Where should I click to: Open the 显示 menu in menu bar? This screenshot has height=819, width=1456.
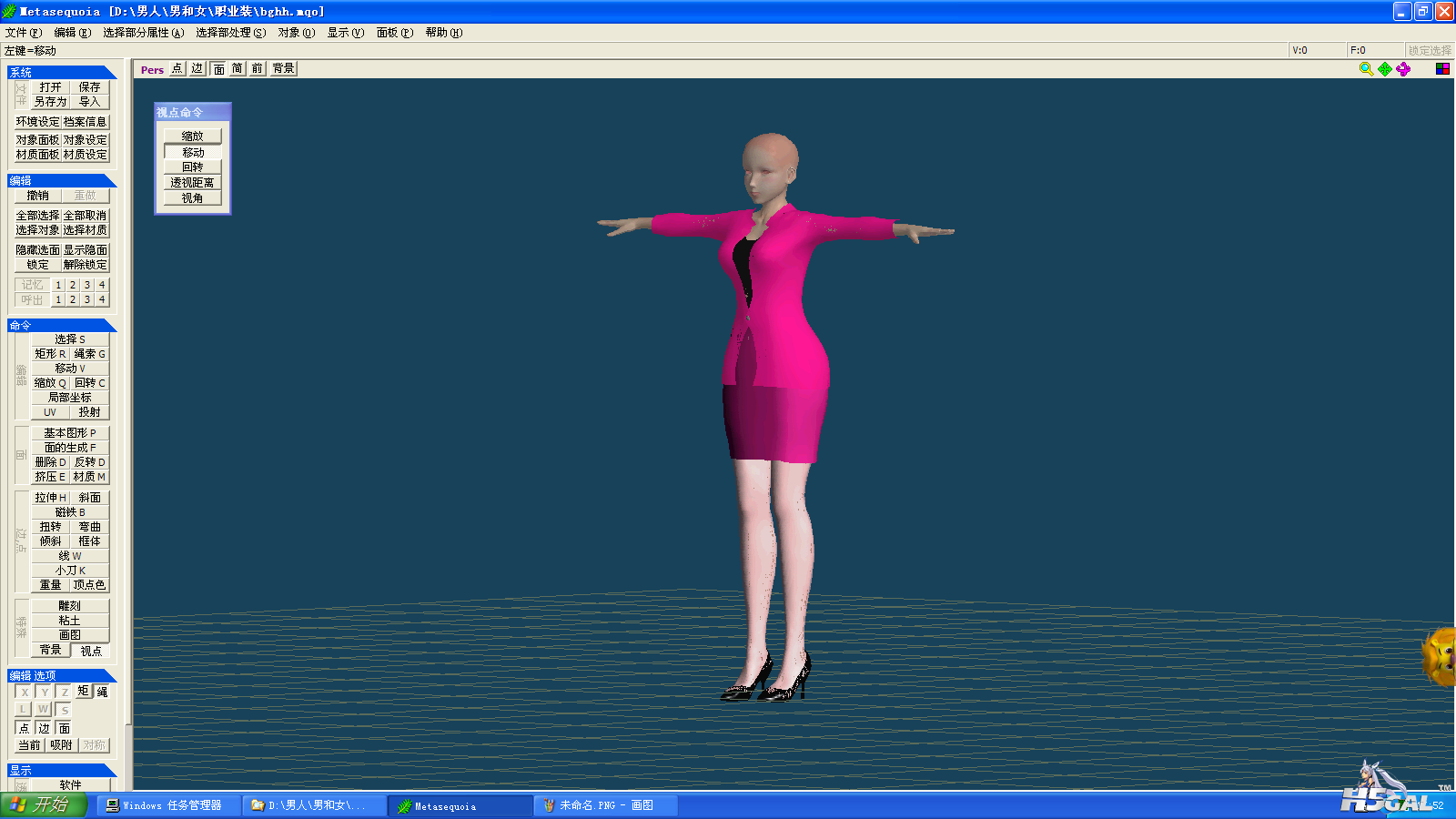[x=345, y=33]
